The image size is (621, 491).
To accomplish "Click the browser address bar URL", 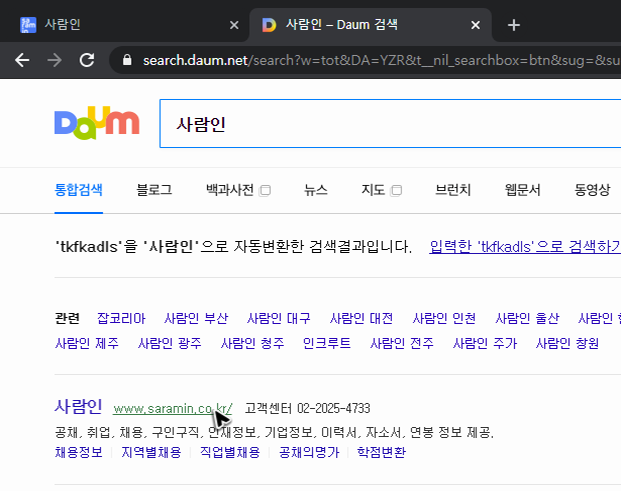I will pyautogui.click(x=381, y=60).
